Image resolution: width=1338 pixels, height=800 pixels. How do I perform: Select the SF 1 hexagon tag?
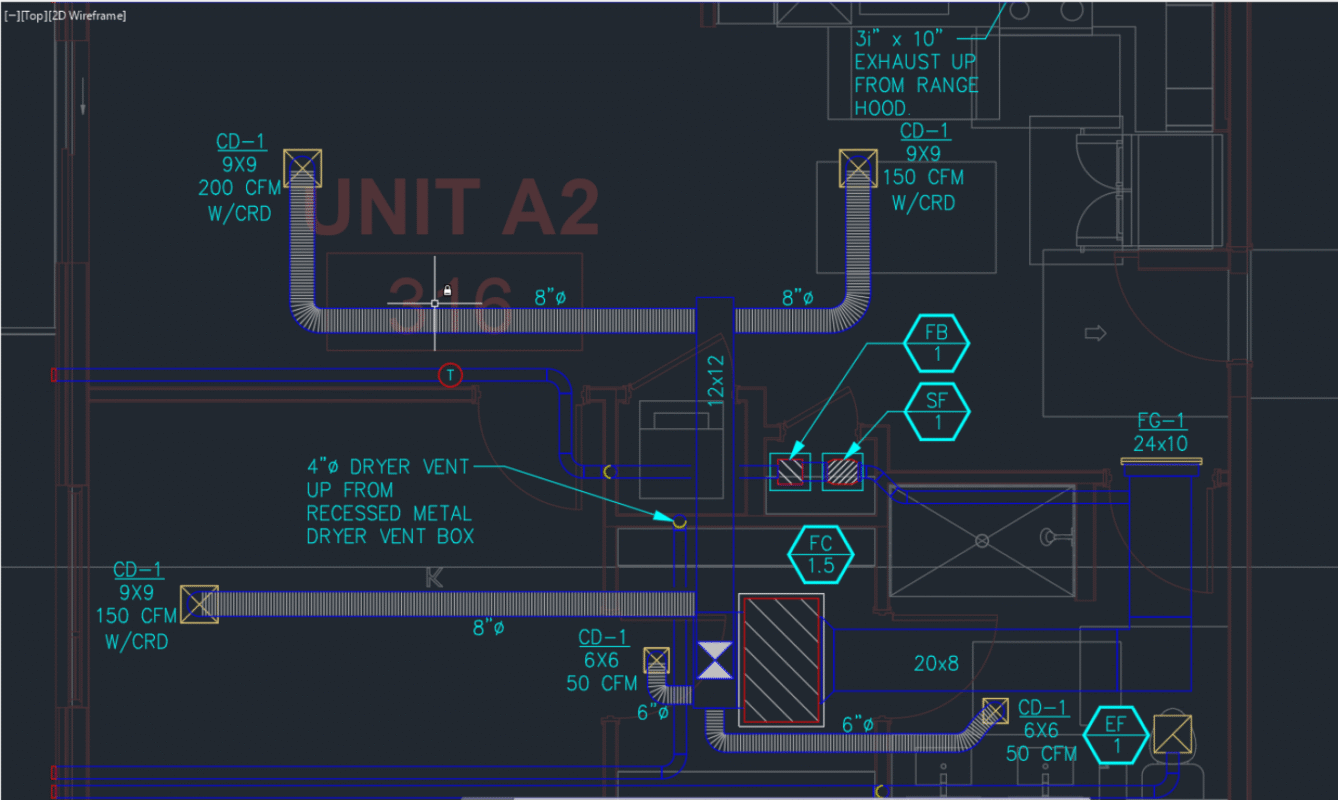coord(937,411)
